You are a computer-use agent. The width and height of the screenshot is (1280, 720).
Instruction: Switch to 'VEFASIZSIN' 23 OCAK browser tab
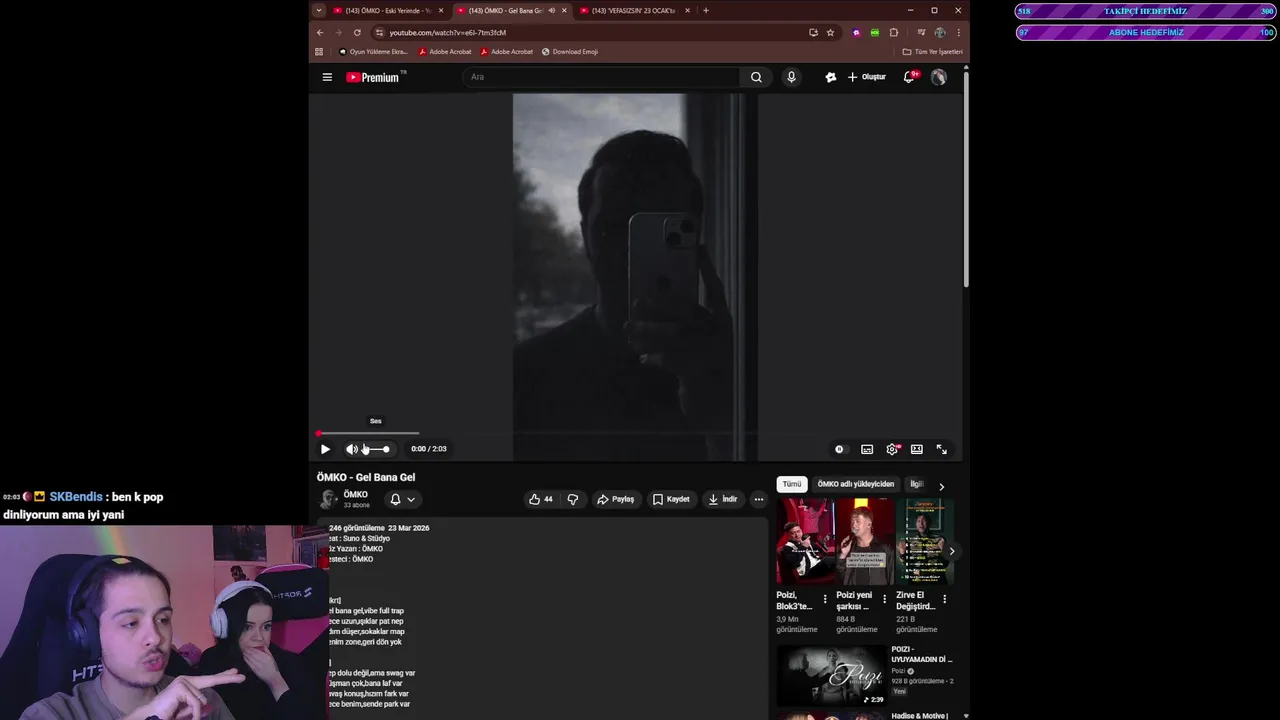point(635,10)
